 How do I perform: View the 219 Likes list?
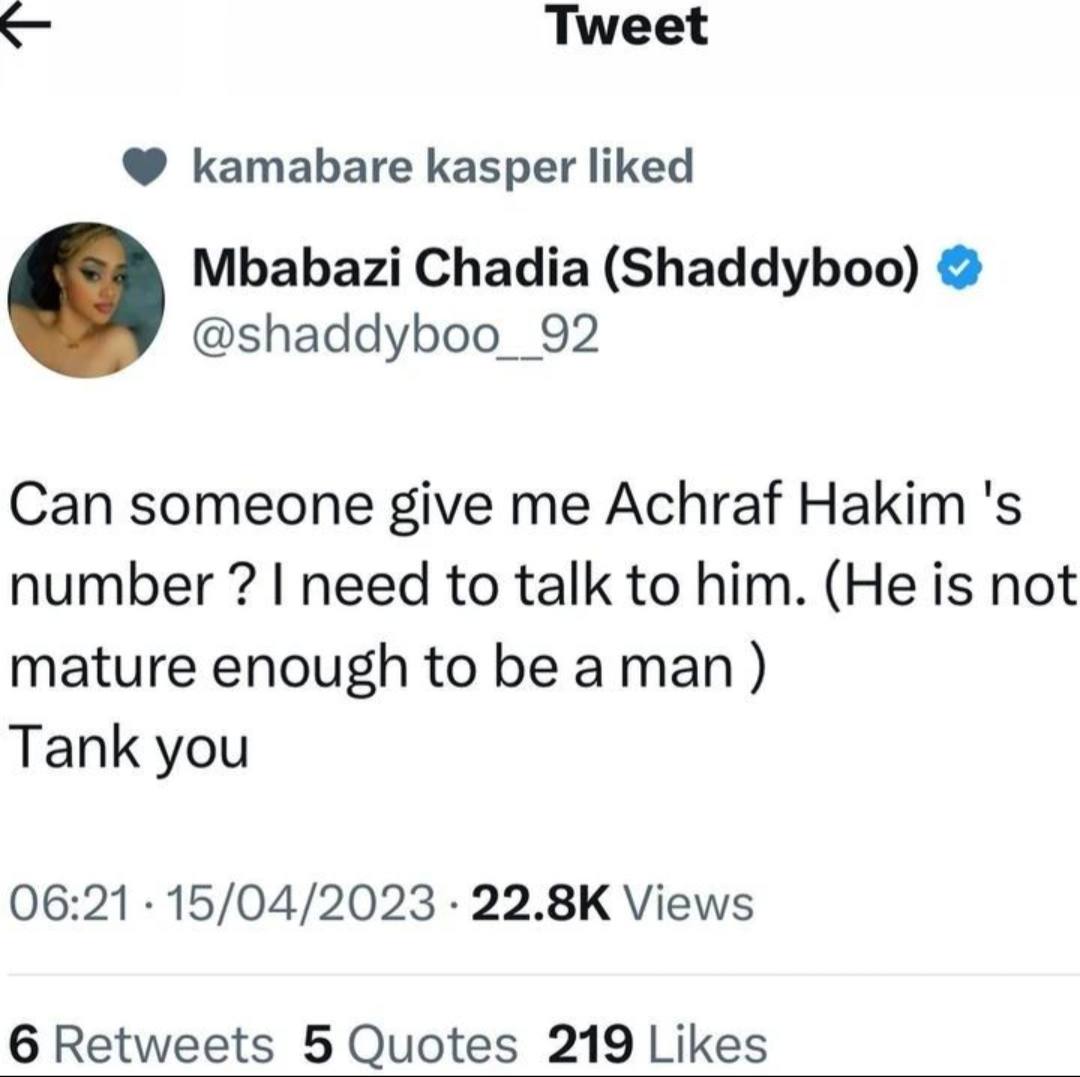[x=657, y=1043]
